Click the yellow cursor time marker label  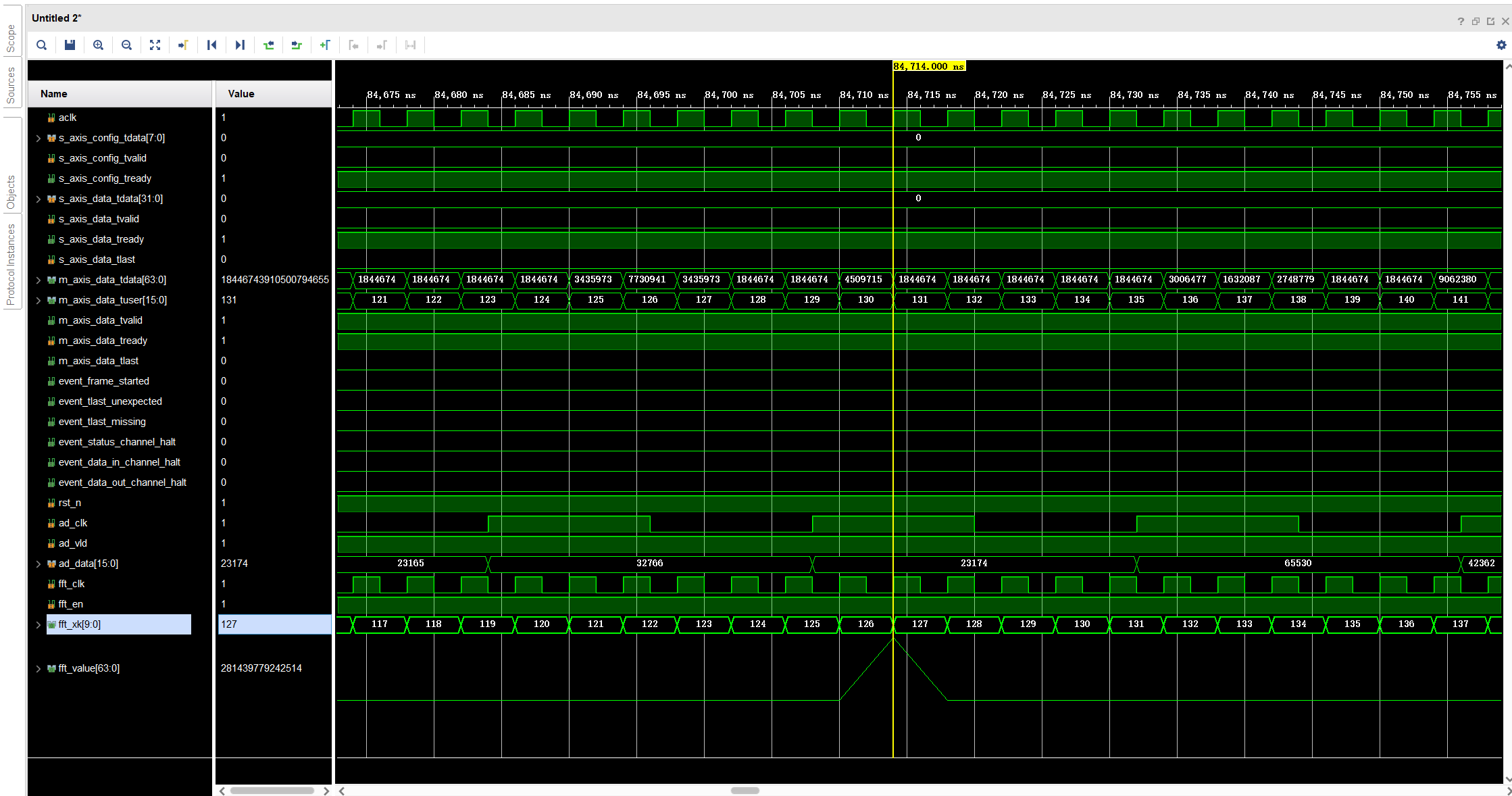(929, 66)
